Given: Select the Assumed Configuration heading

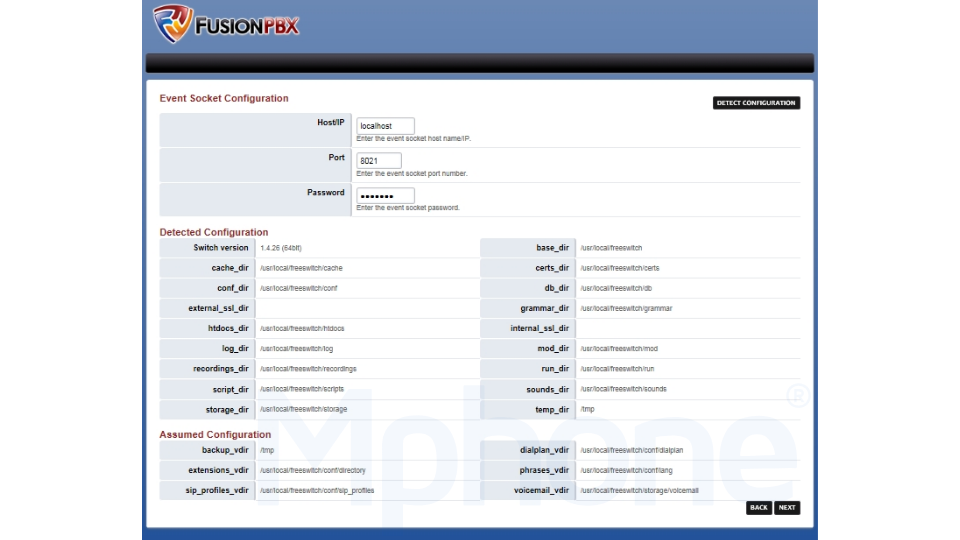Looking at the screenshot, I should (x=215, y=434).
